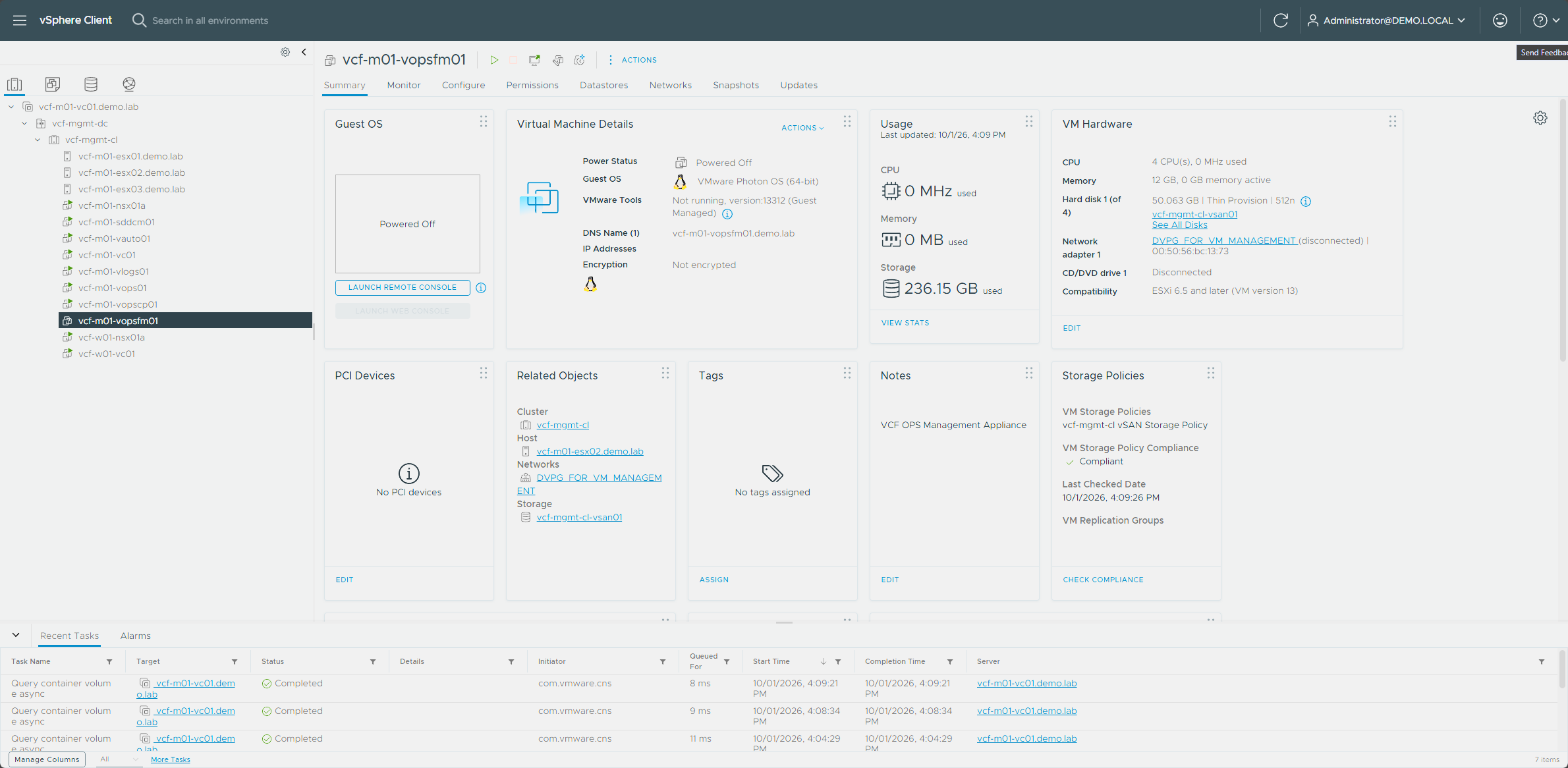Open the hamburger main menu

tap(20, 20)
